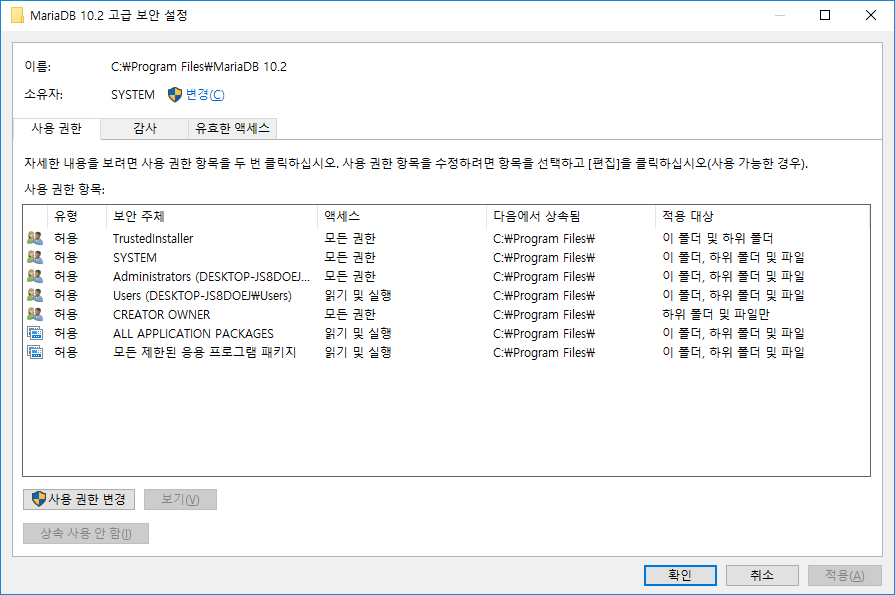Select the ALL APPLICATION PACKAGES entry

click(x=193, y=333)
